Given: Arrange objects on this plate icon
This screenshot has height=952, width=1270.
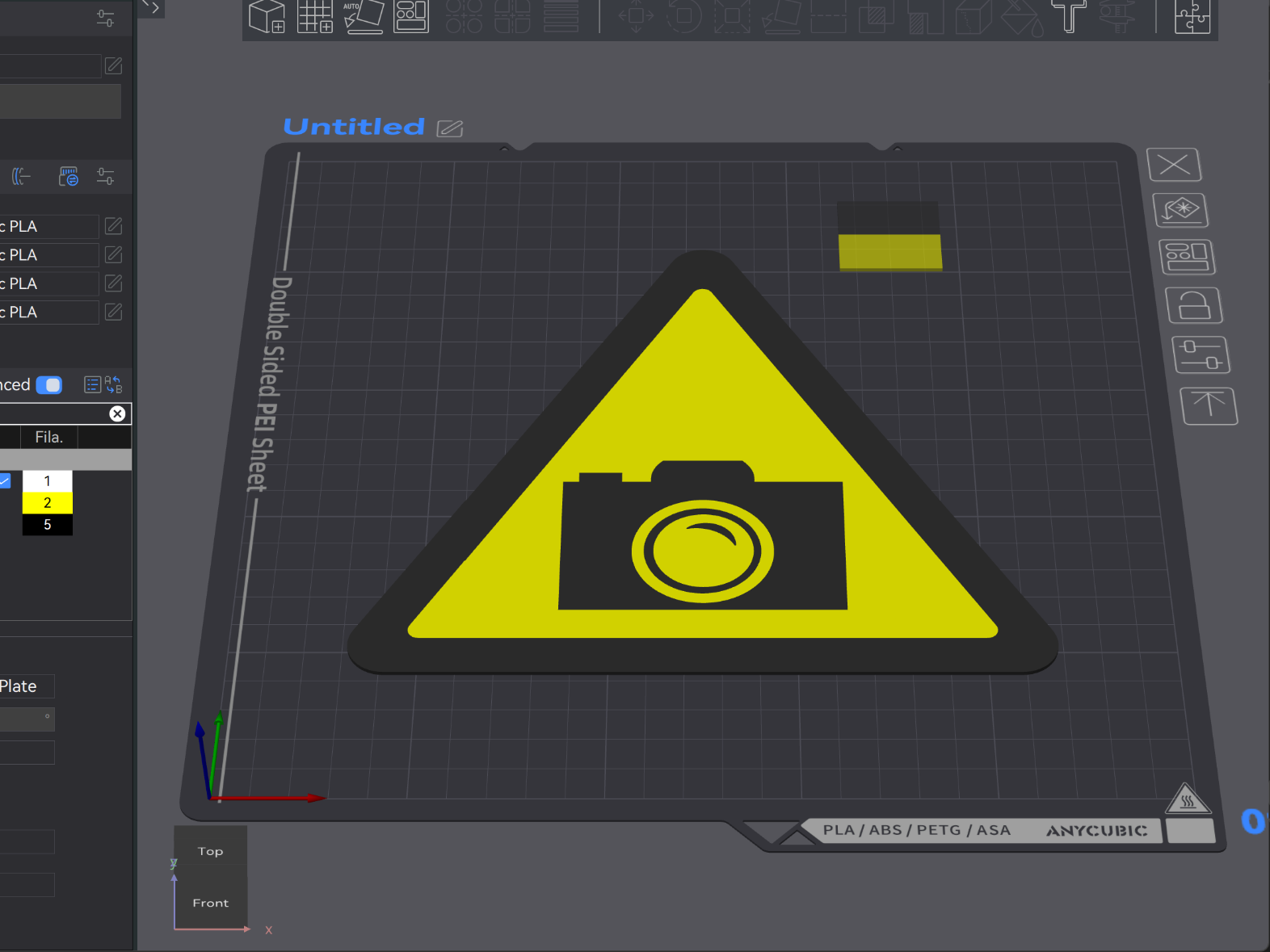Looking at the screenshot, I should (1187, 257).
